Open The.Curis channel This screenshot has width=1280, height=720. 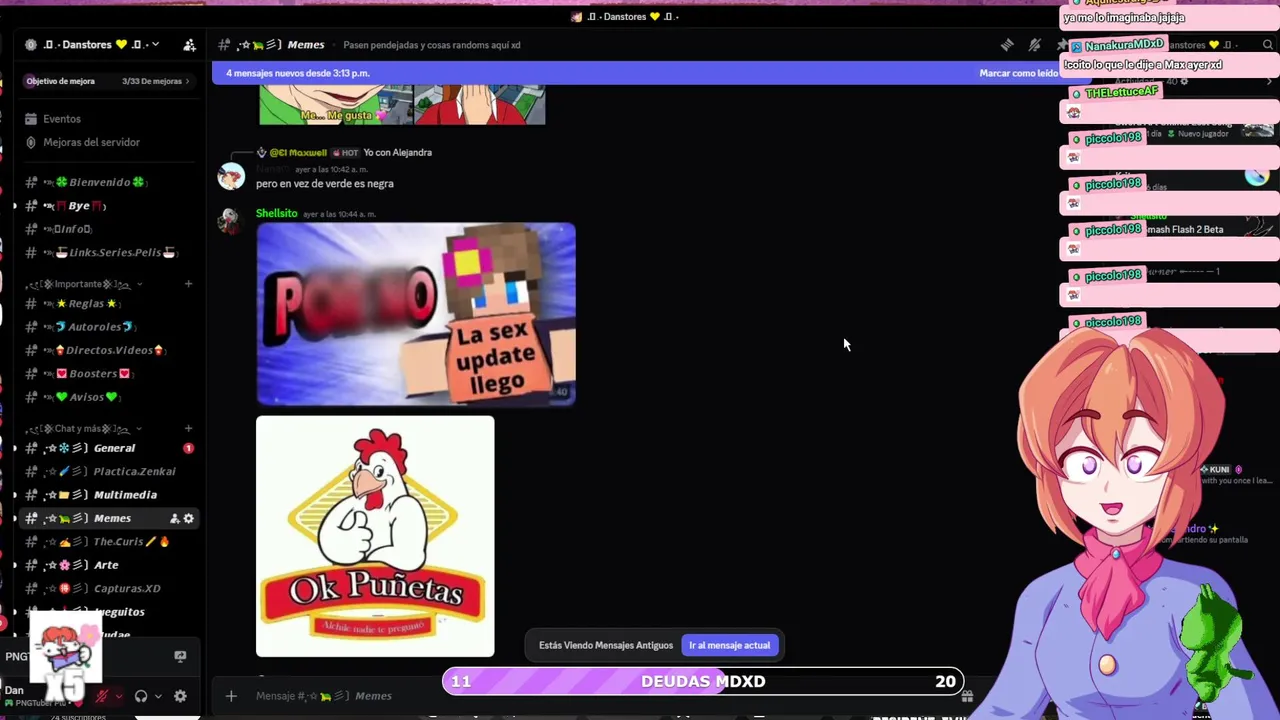[110, 542]
